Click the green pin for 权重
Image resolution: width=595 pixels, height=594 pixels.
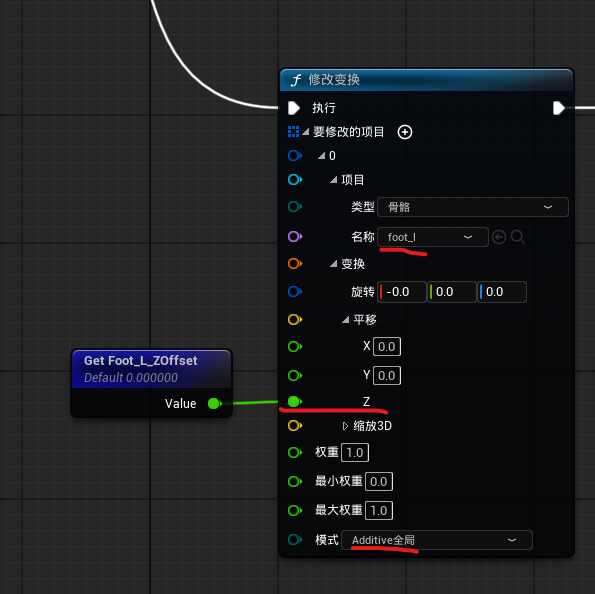[x=295, y=452]
